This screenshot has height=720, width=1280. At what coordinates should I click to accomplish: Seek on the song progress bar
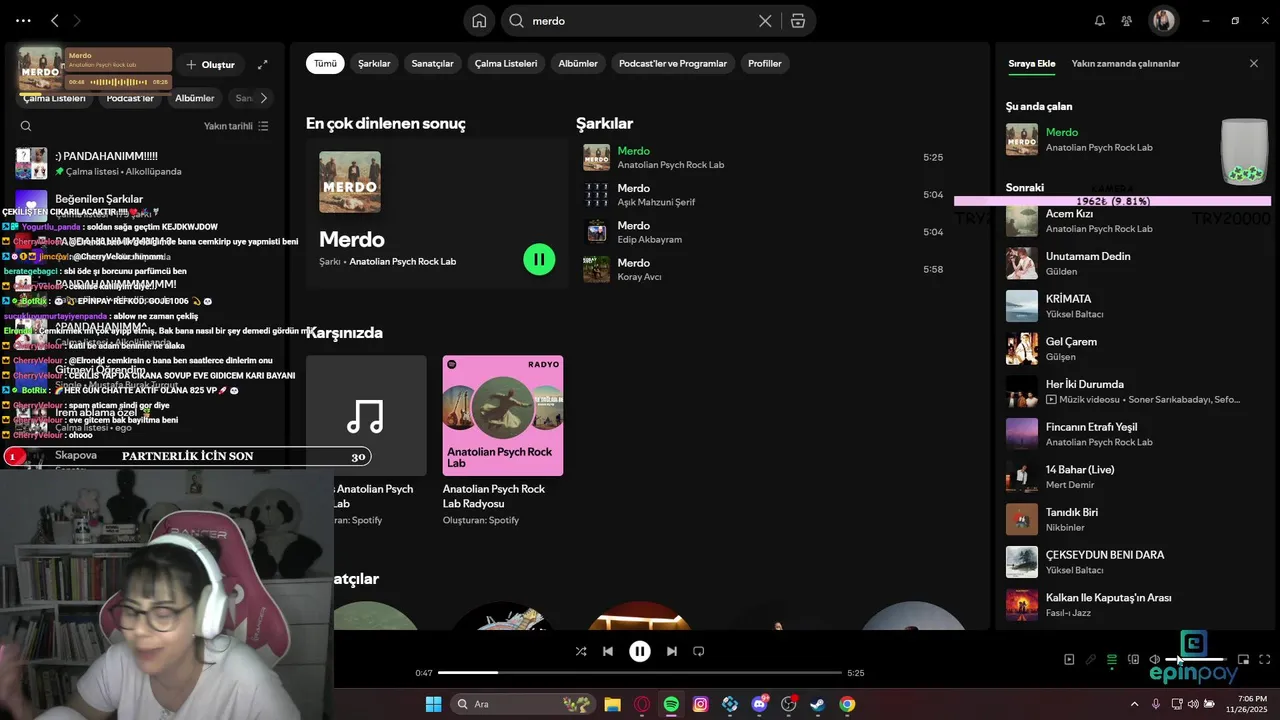tap(640, 673)
